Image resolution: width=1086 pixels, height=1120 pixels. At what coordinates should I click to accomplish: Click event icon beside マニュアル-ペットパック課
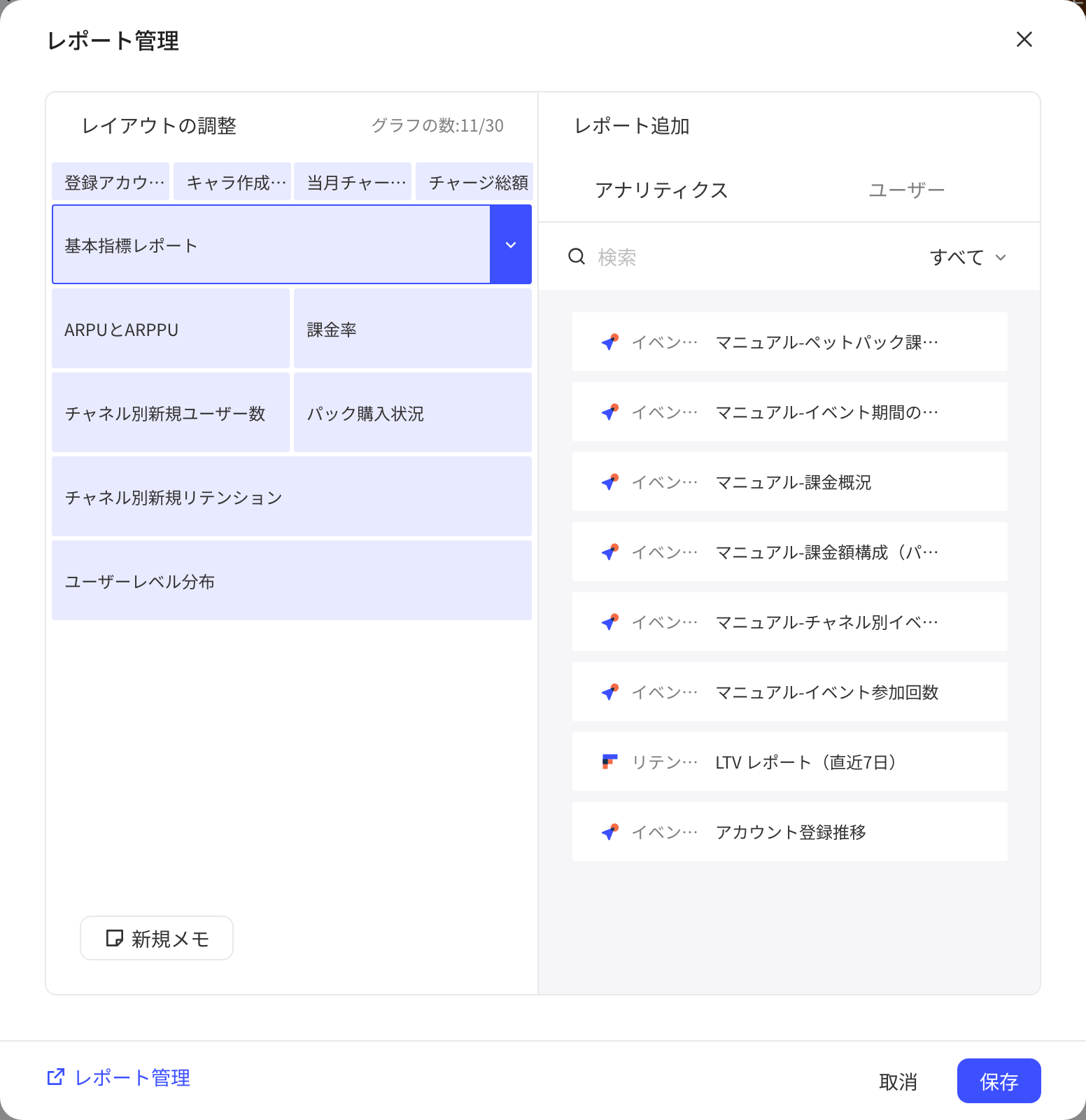[610, 342]
